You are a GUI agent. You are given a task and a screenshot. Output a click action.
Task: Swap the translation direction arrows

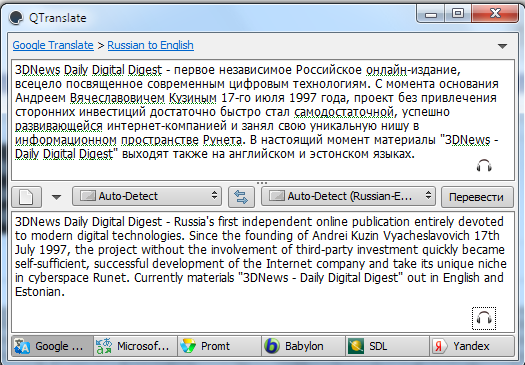point(241,197)
